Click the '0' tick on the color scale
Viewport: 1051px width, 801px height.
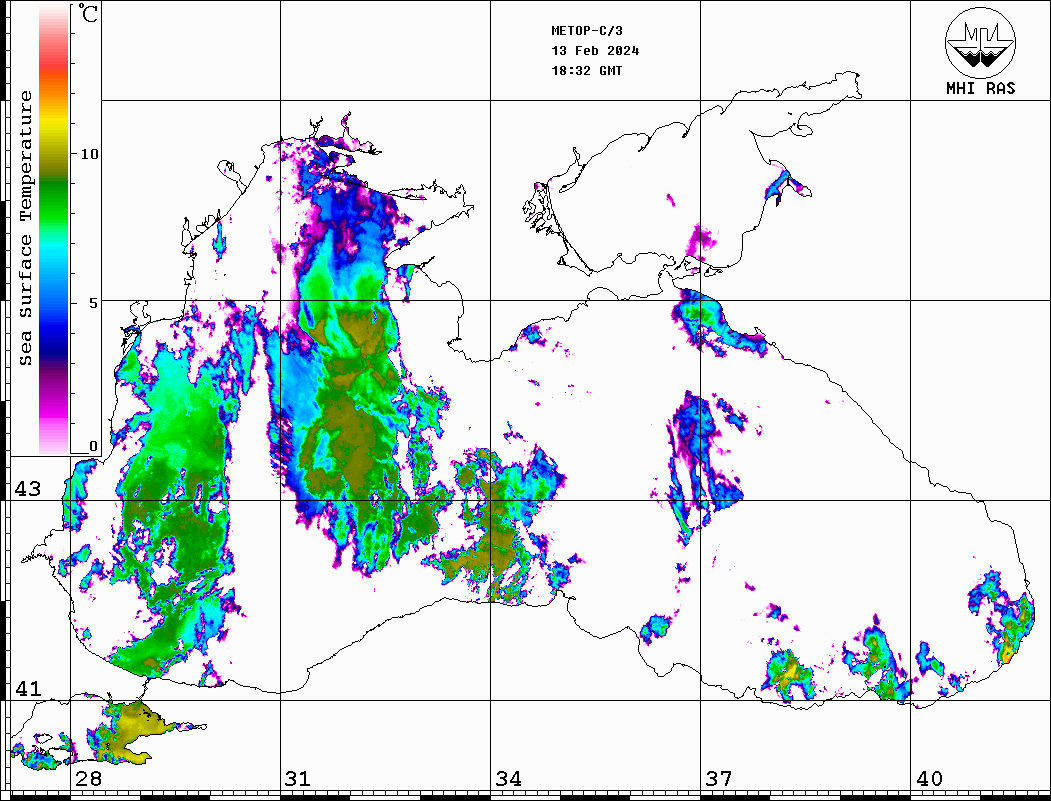pos(93,446)
